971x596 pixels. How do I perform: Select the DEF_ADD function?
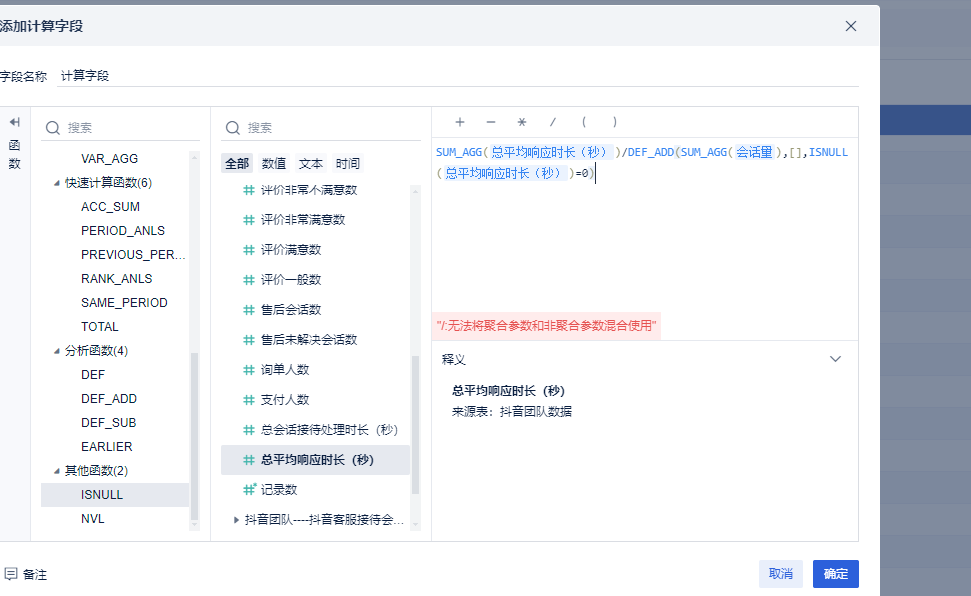click(109, 399)
